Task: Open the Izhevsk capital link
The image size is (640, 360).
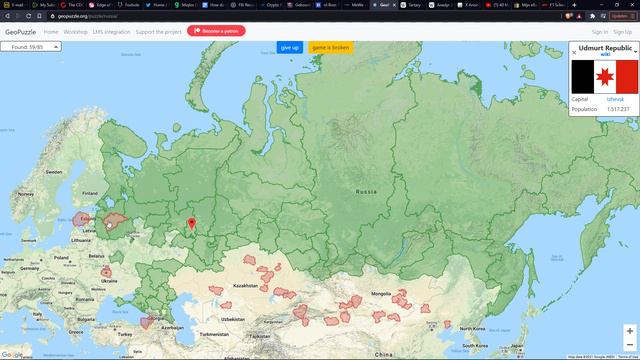Action: (x=615, y=99)
